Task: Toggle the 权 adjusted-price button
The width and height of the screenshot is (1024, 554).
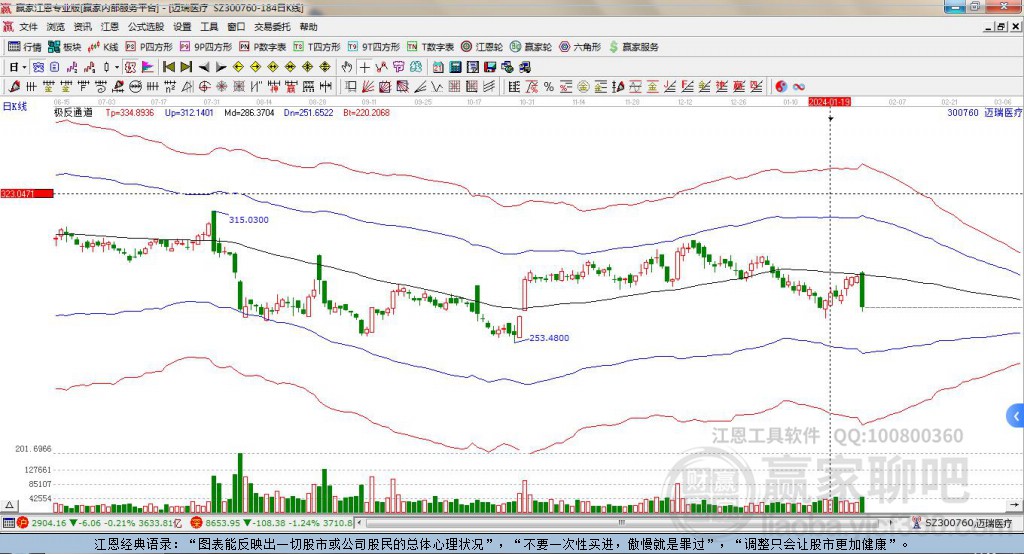Action: point(130,67)
